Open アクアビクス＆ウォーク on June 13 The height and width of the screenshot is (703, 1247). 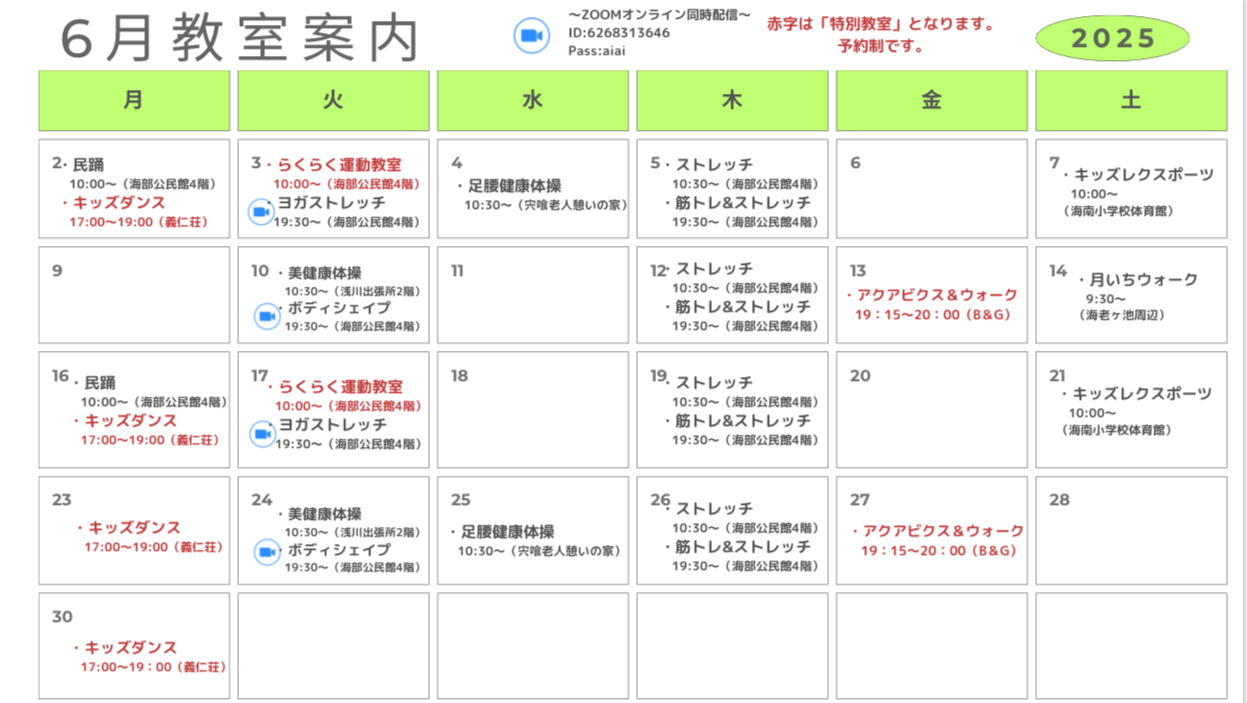937,295
